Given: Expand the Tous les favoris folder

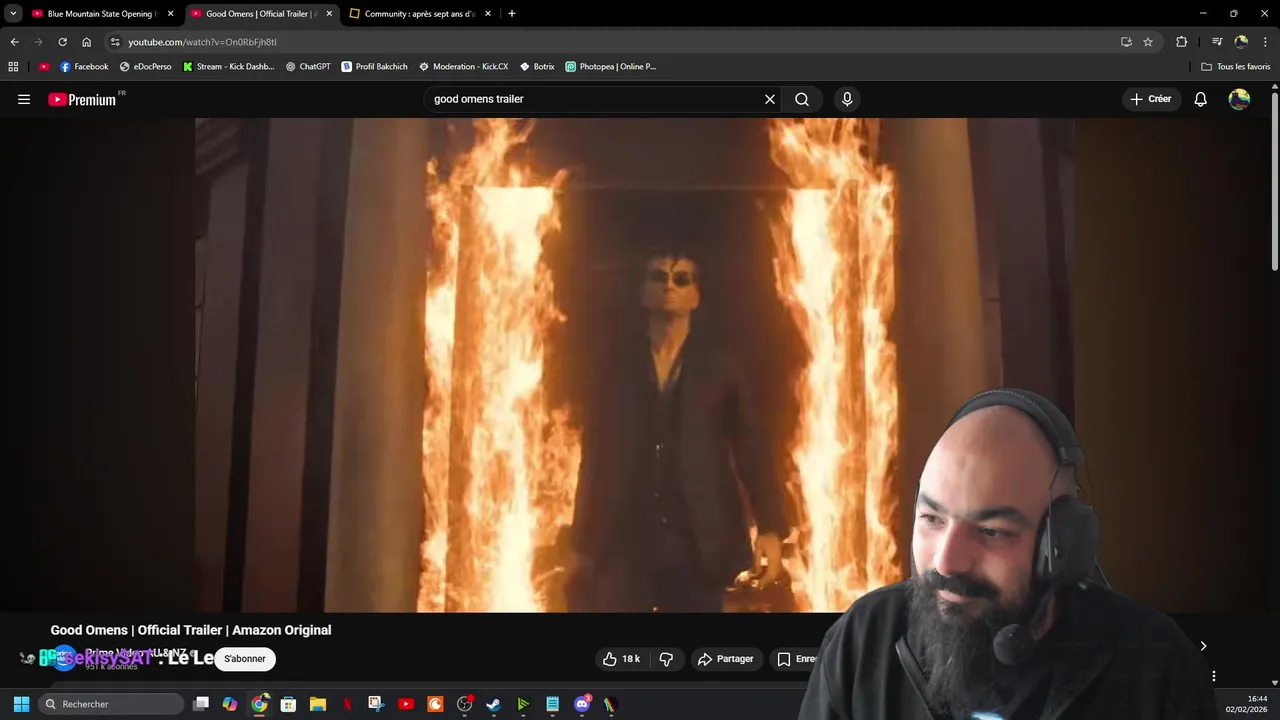Looking at the screenshot, I should pos(1236,67).
